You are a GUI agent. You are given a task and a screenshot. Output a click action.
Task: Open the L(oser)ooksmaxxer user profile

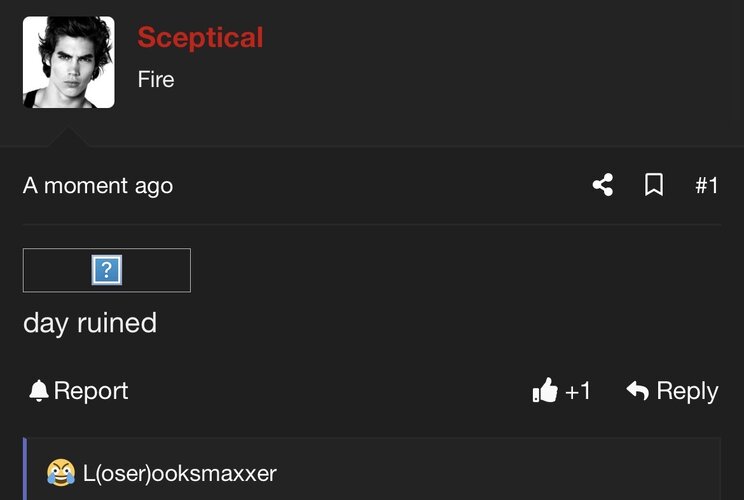pos(179,473)
